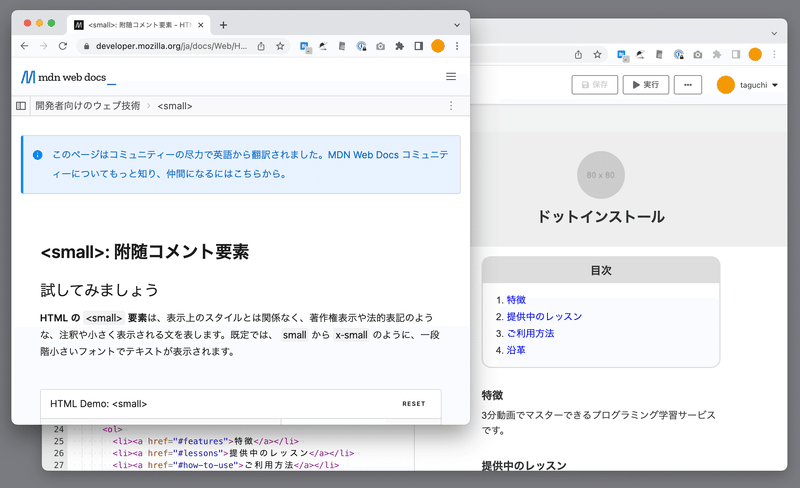Viewport: 800px width, 488px height.
Task: Expand the tab search chevron in front window
Action: point(457,25)
